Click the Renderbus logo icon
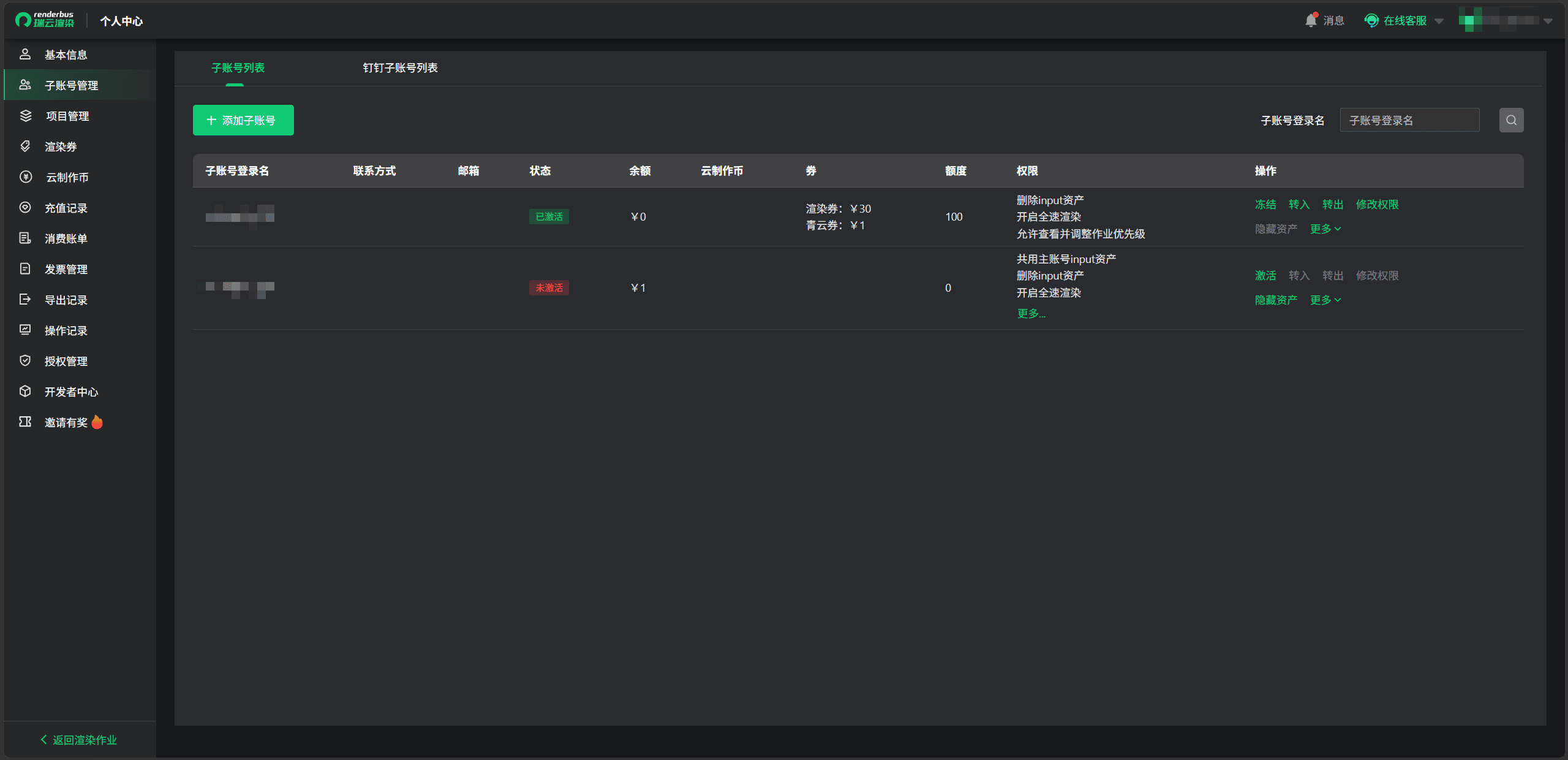 click(x=23, y=20)
